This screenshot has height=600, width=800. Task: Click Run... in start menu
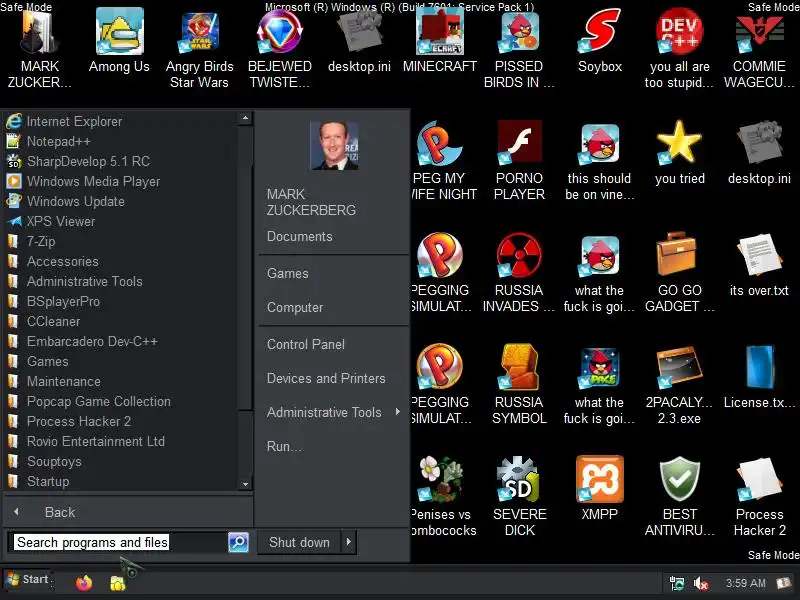click(284, 446)
